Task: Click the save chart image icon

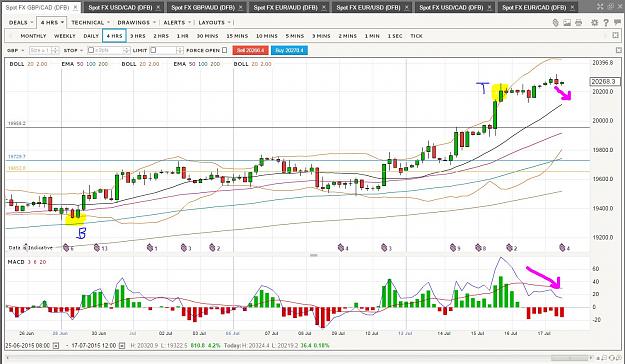Action: pos(567,23)
